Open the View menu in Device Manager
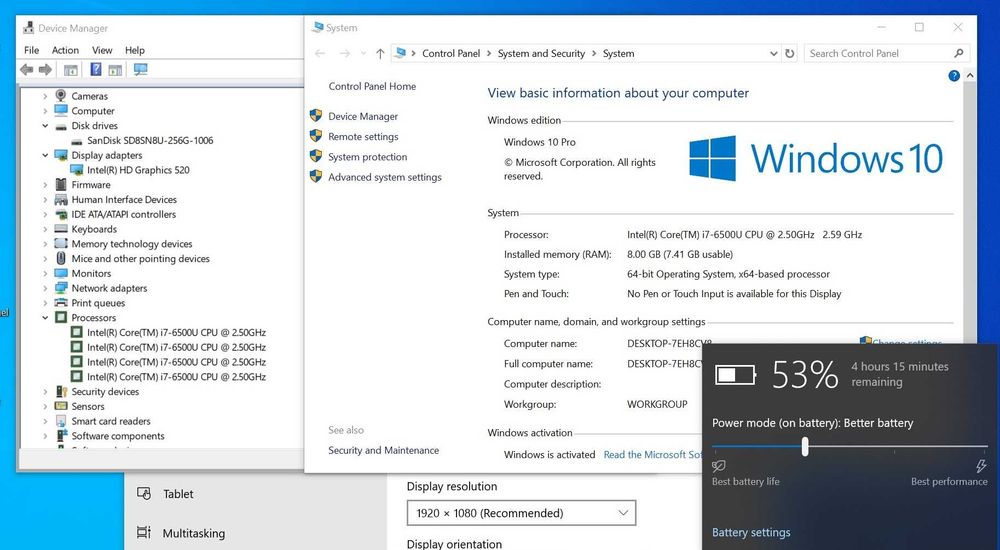This screenshot has width=1000, height=550. tap(102, 50)
